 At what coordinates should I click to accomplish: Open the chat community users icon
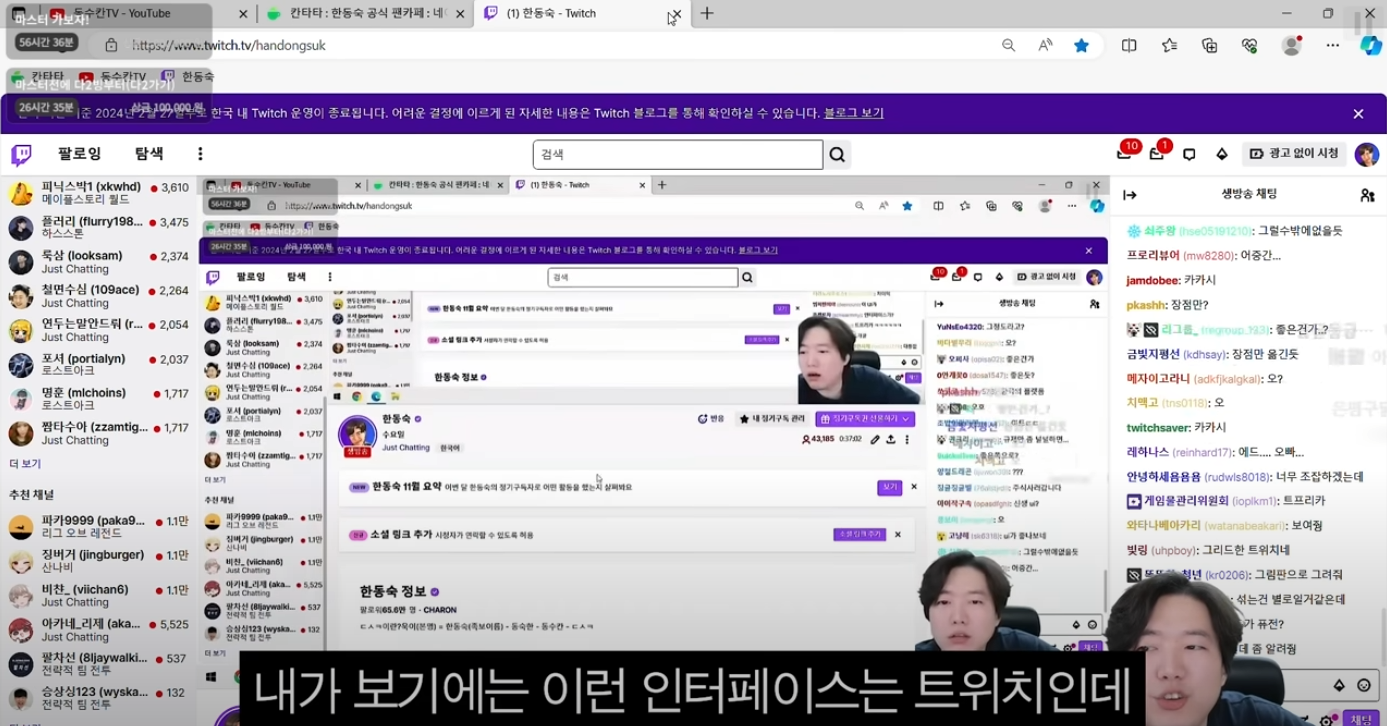1367,195
